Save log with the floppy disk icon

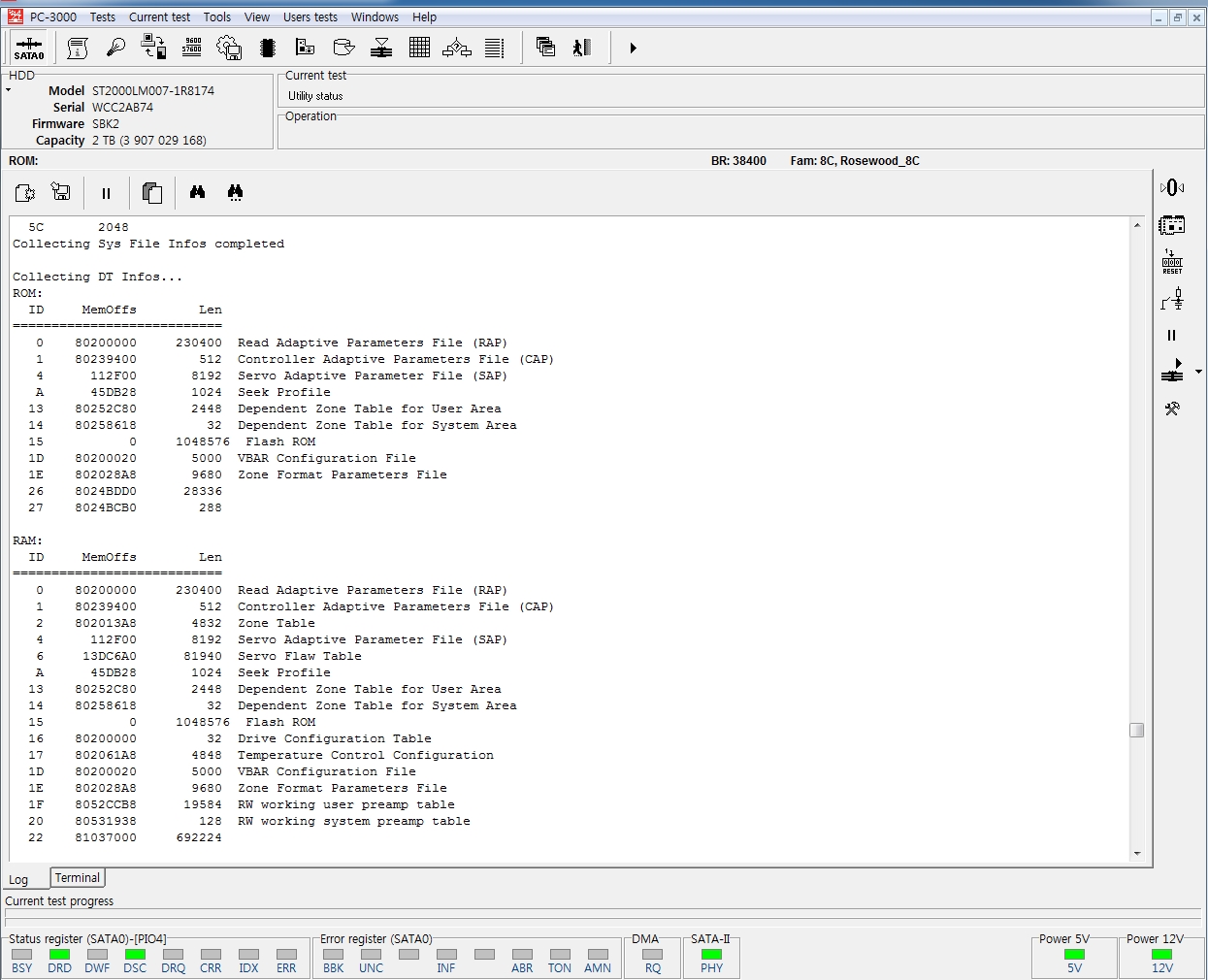[61, 192]
